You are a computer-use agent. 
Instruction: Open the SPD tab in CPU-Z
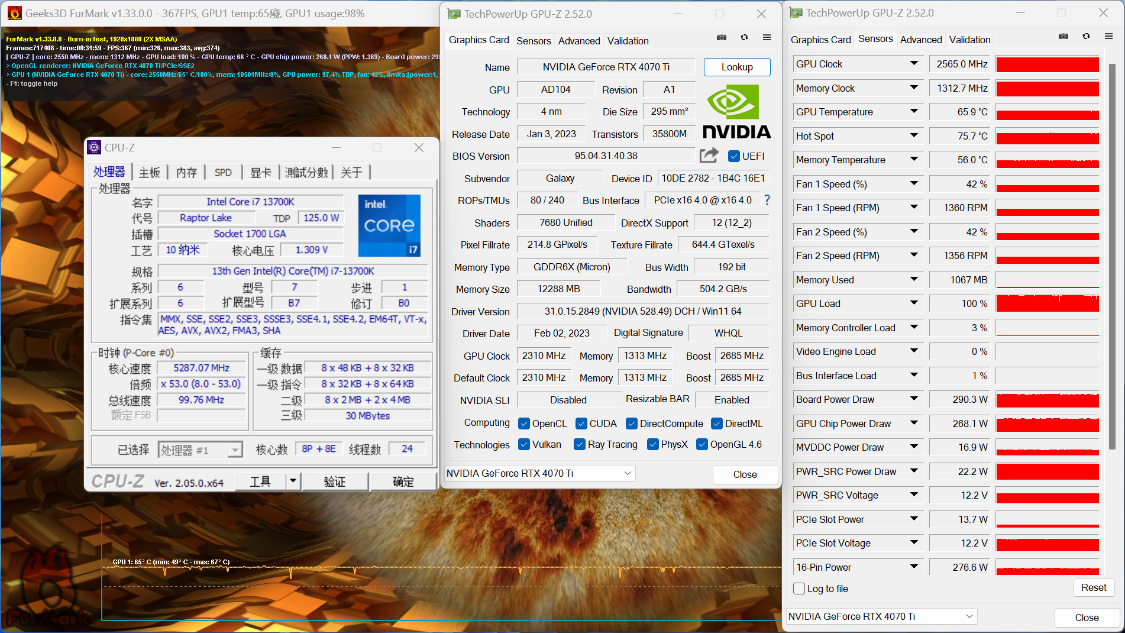223,172
